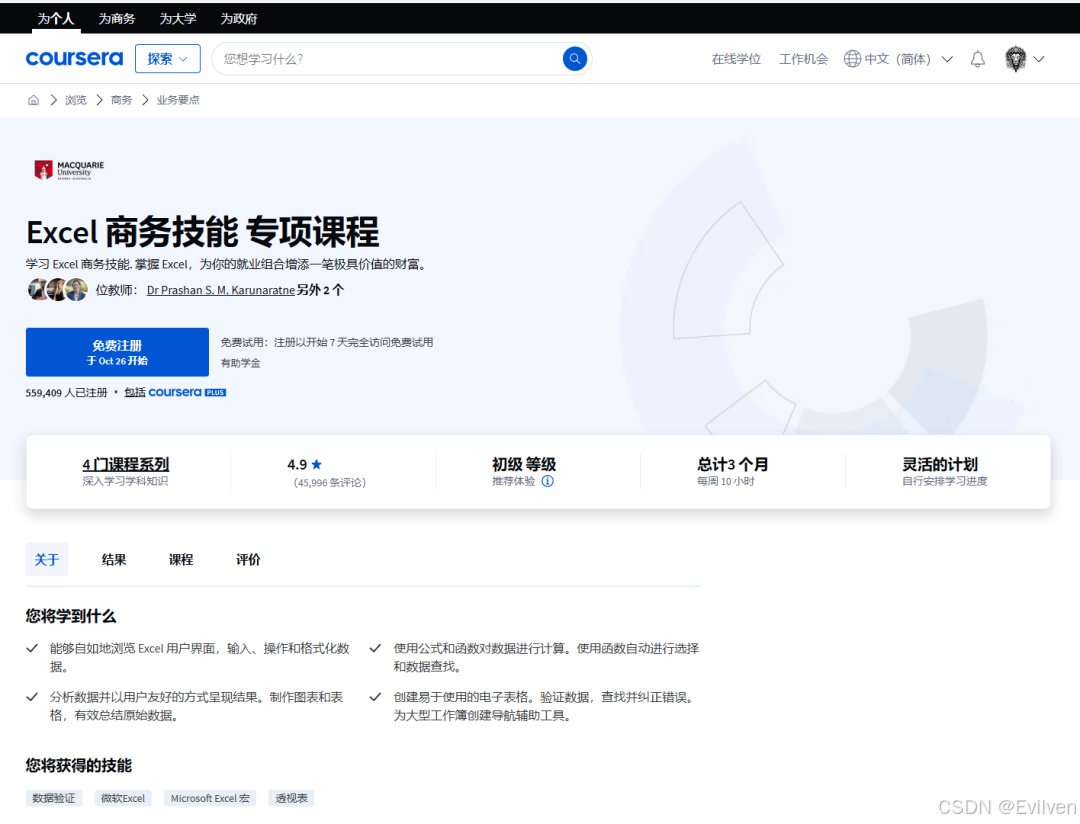Image resolution: width=1080 pixels, height=824 pixels.
Task: Select the 为个人 top tab
Action: [x=56, y=19]
